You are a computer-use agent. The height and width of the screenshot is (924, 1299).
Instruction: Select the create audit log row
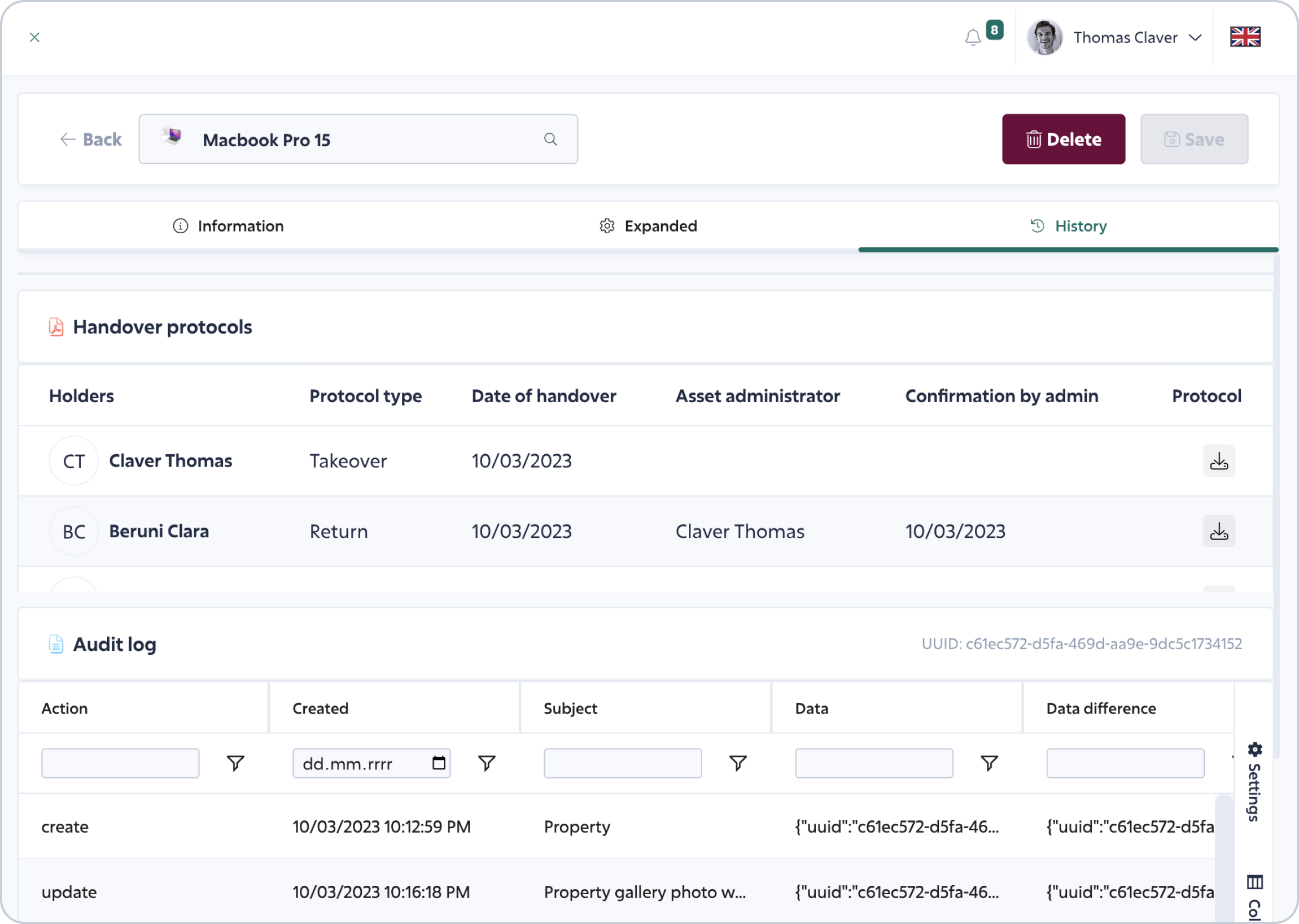coord(617,826)
